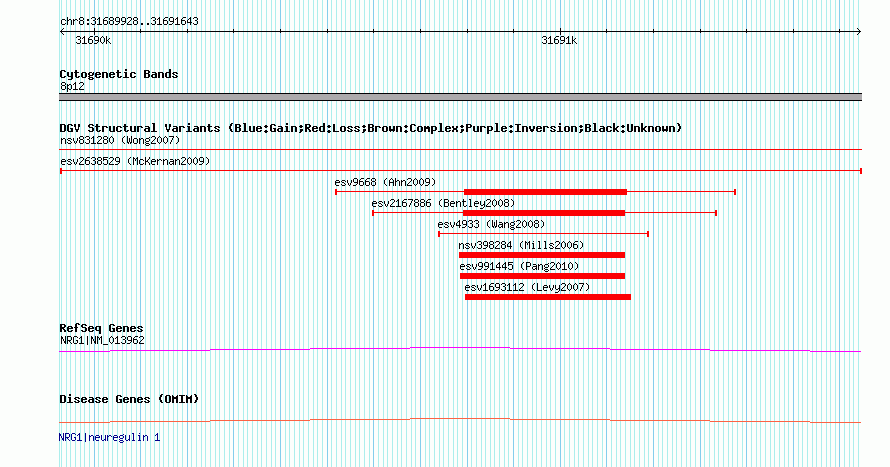
Task: Click the esv2638529 red line feature
Action: coord(460,171)
